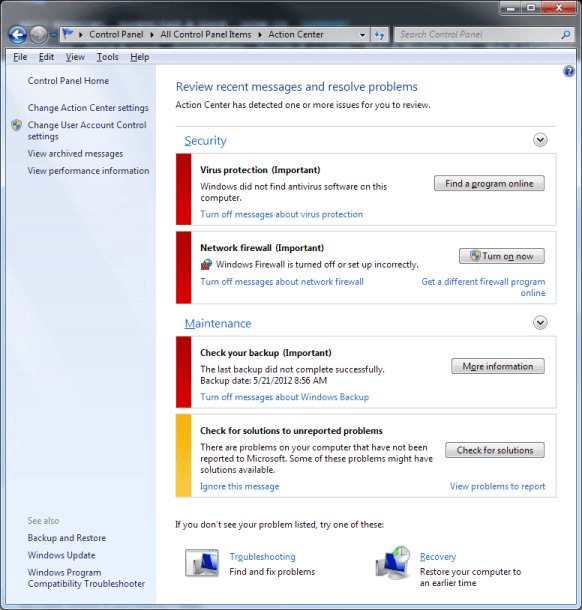Open the Tools menu
The width and height of the screenshot is (582, 610).
(107, 57)
